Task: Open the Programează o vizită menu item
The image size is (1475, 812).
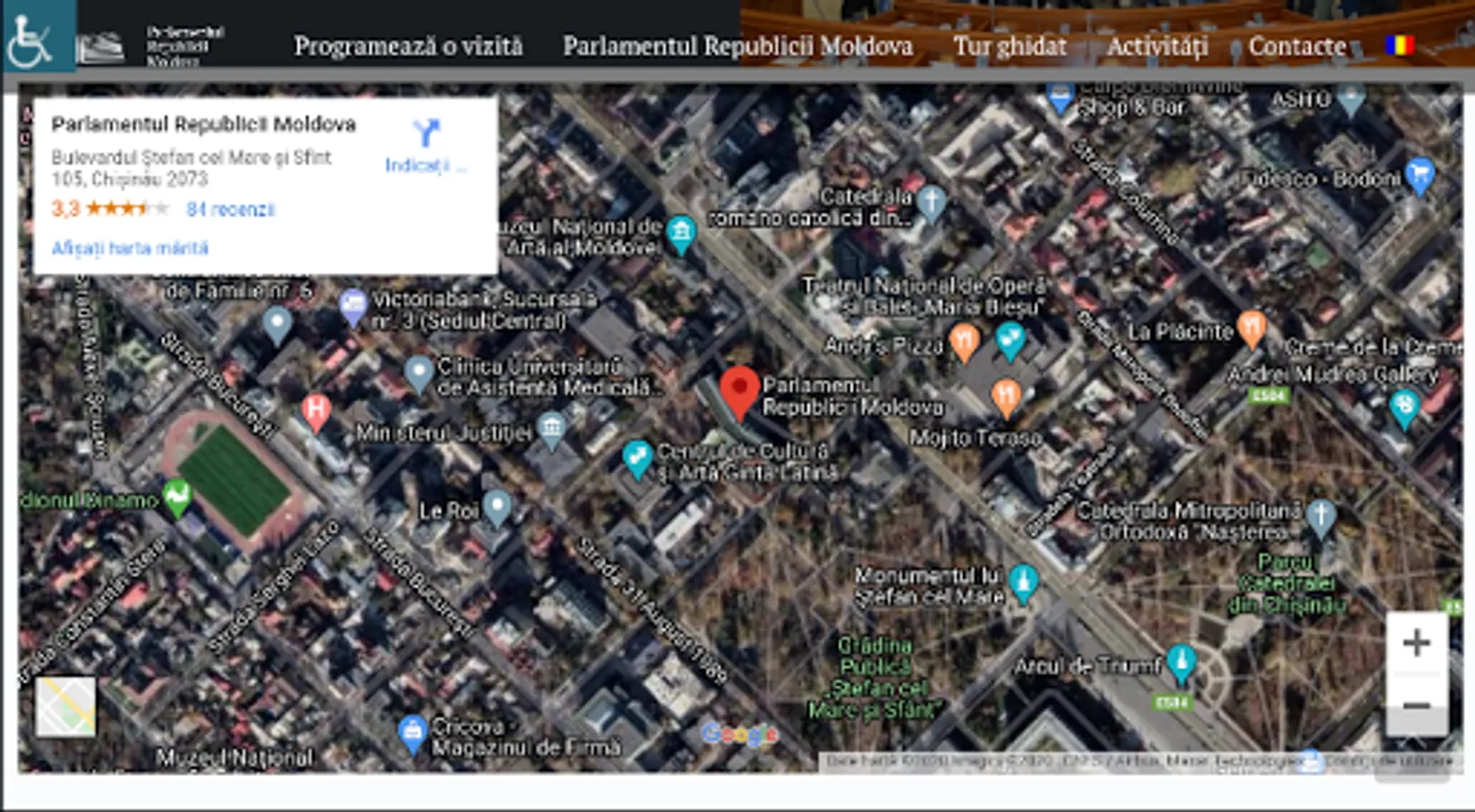Action: pyautogui.click(x=408, y=46)
